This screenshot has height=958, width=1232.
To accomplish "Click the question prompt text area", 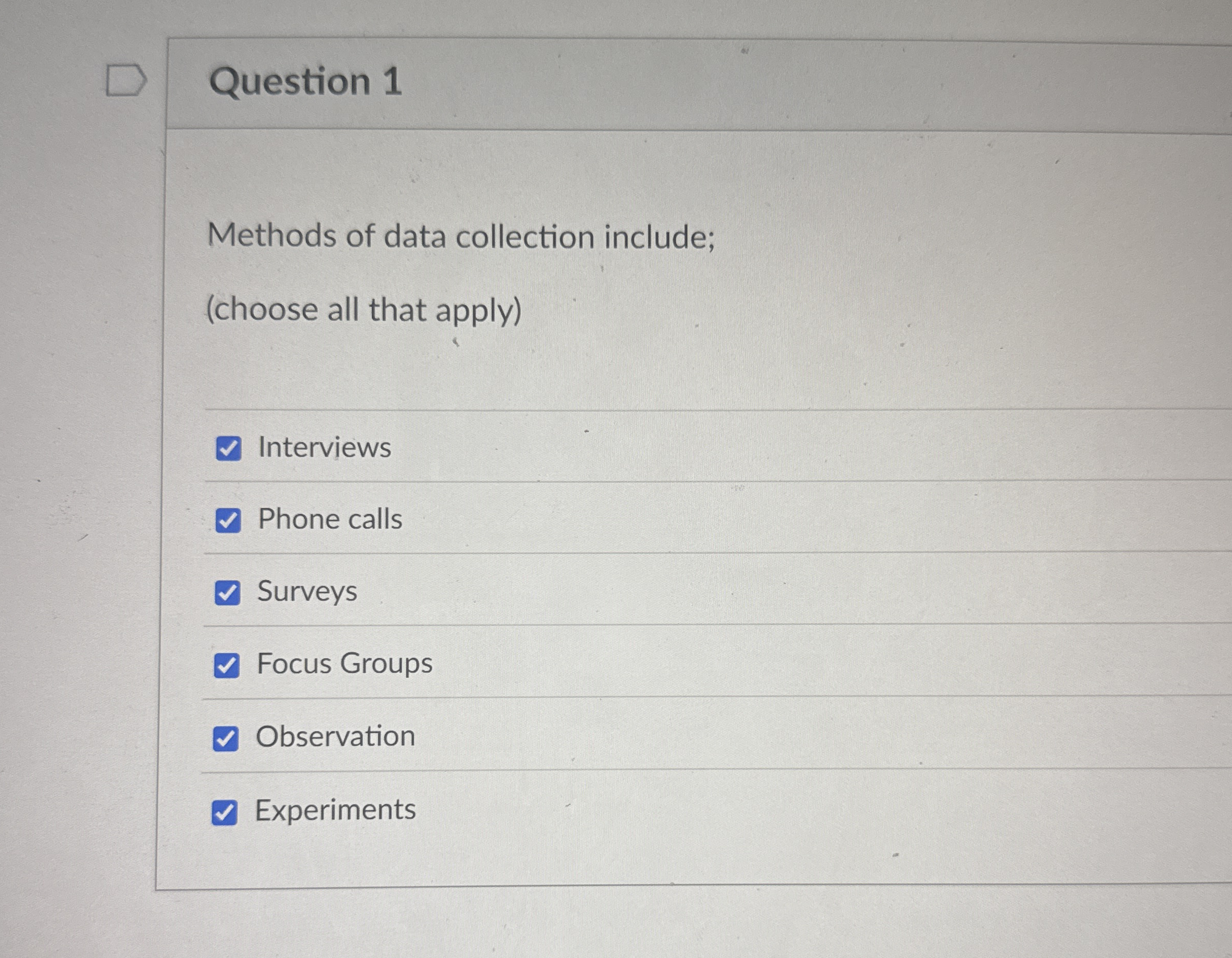I will (460, 237).
